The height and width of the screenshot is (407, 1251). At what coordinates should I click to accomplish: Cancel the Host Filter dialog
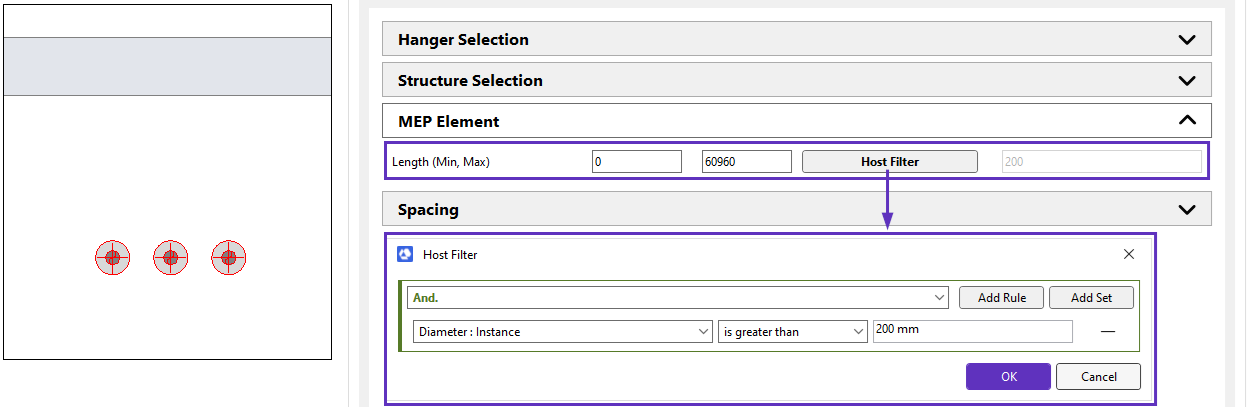click(x=1097, y=377)
